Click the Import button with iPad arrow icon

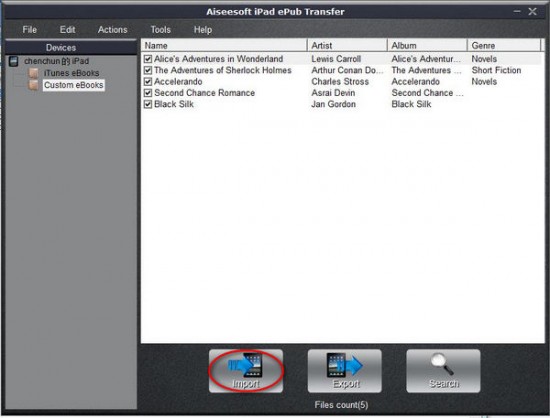click(x=246, y=371)
